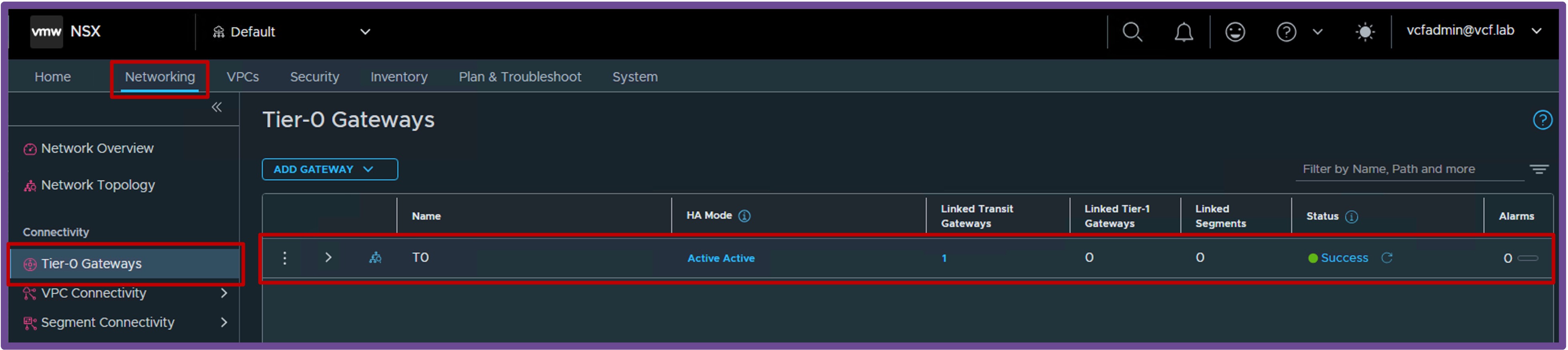Open page help for Tier-0 Gateways

1542,120
